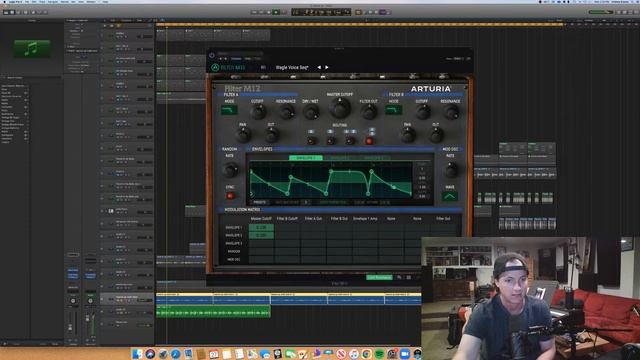Open the Mod Osc Wave selector
Image resolution: width=640 pixels, height=360 pixels.
tap(450, 196)
